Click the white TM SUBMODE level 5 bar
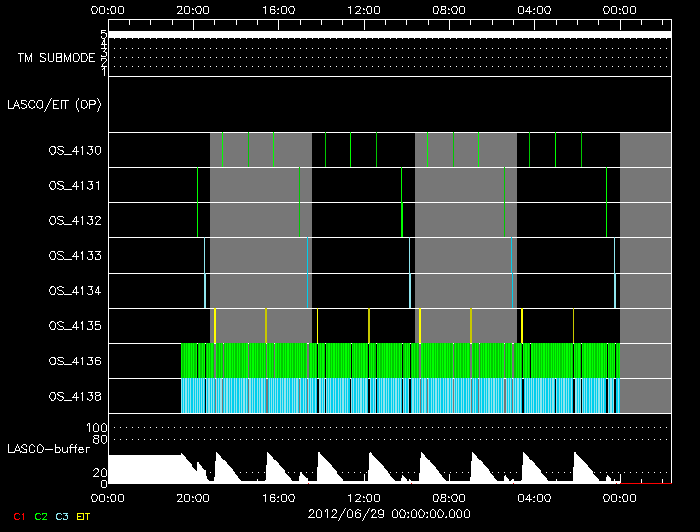The width and height of the screenshot is (700, 532). 390,35
